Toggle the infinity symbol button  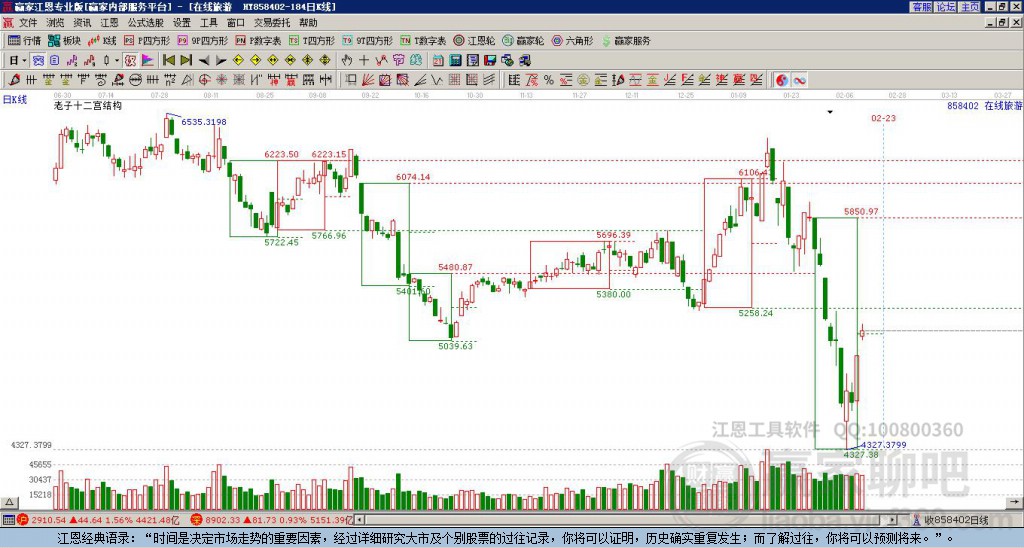coord(799,80)
